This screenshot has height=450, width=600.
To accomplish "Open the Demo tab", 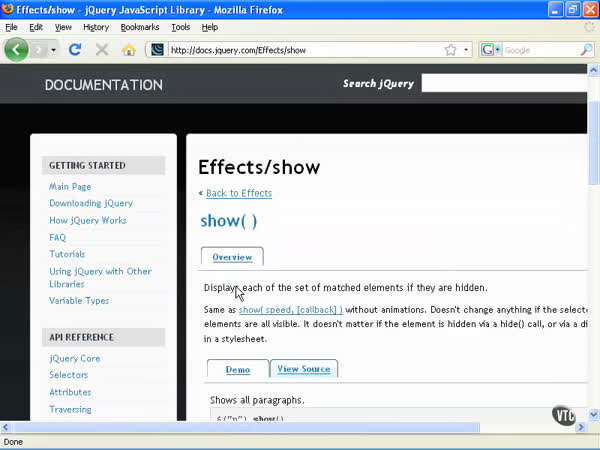I will point(238,369).
